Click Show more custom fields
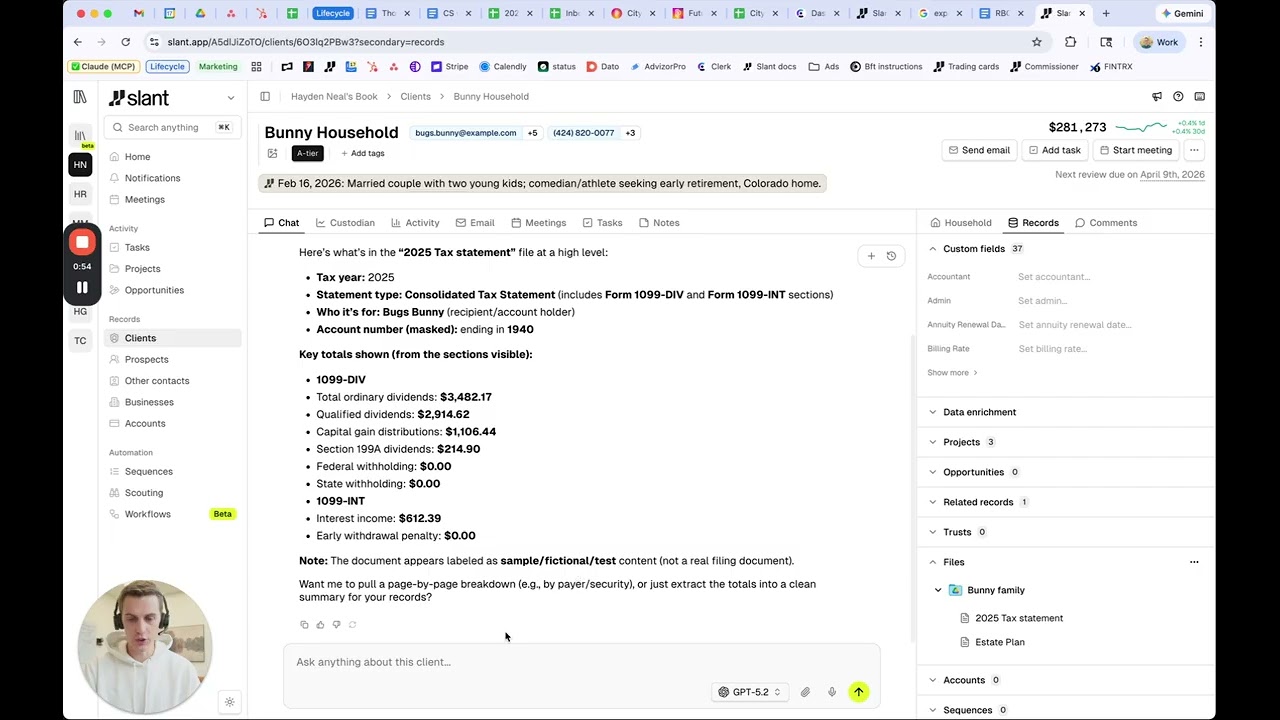1280x720 pixels. coord(952,373)
